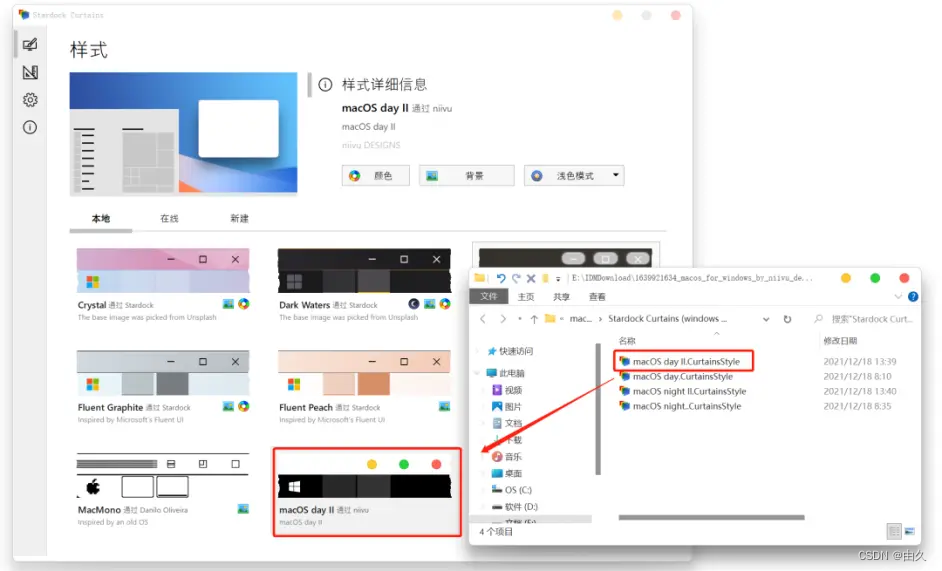
Task: Click Crystal's color wheel icon
Action: tap(243, 304)
